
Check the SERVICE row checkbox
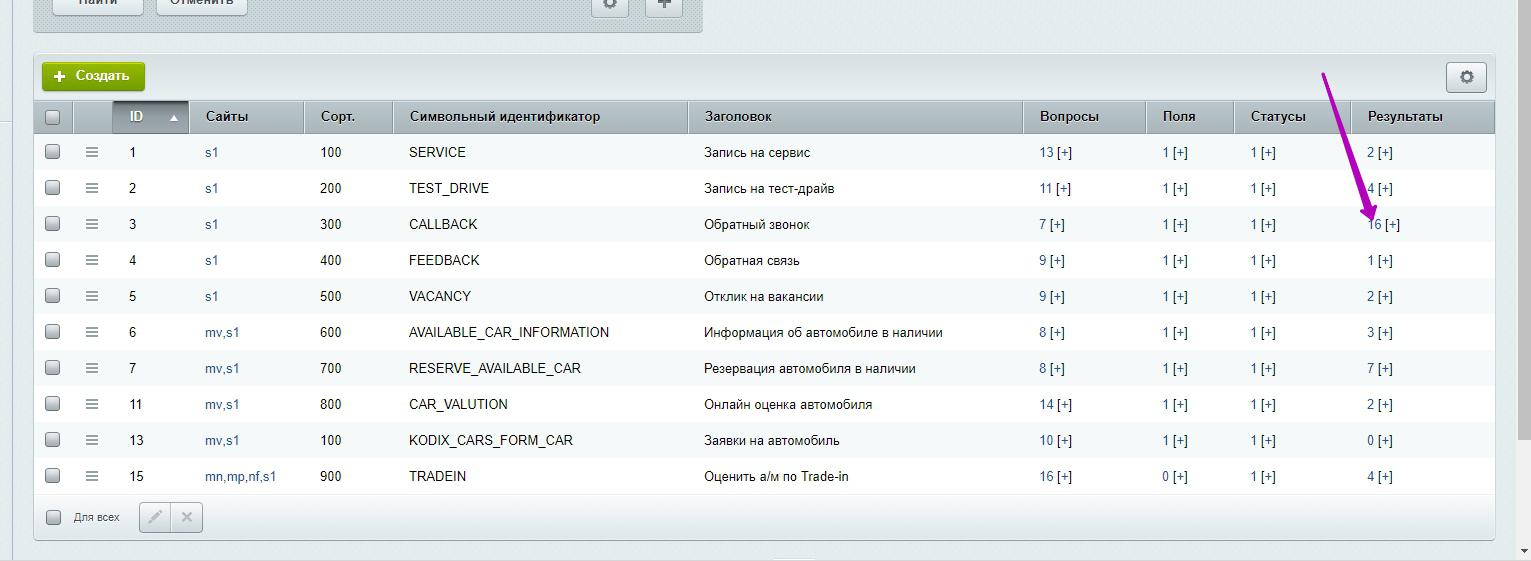[x=53, y=152]
